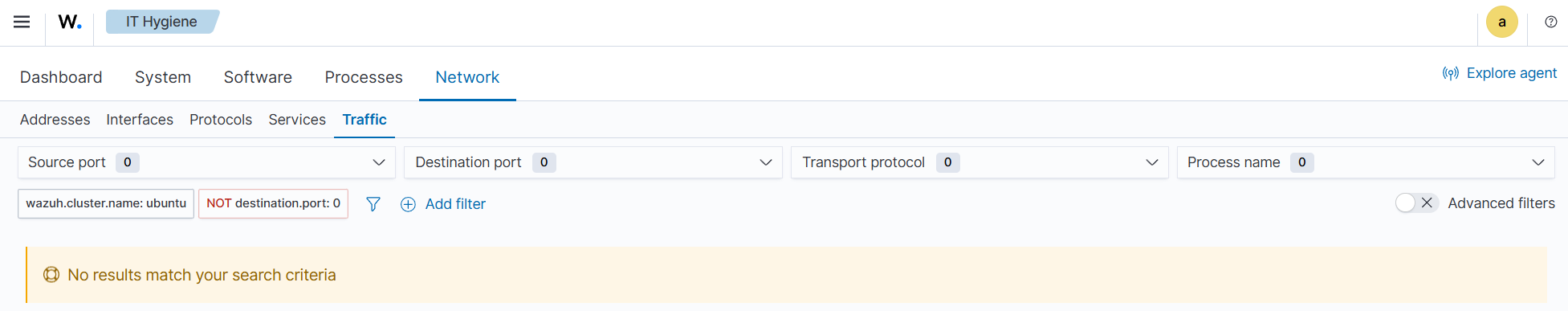Click the plus icon beside Add filter
This screenshot has height=311, width=1568.
[x=408, y=204]
